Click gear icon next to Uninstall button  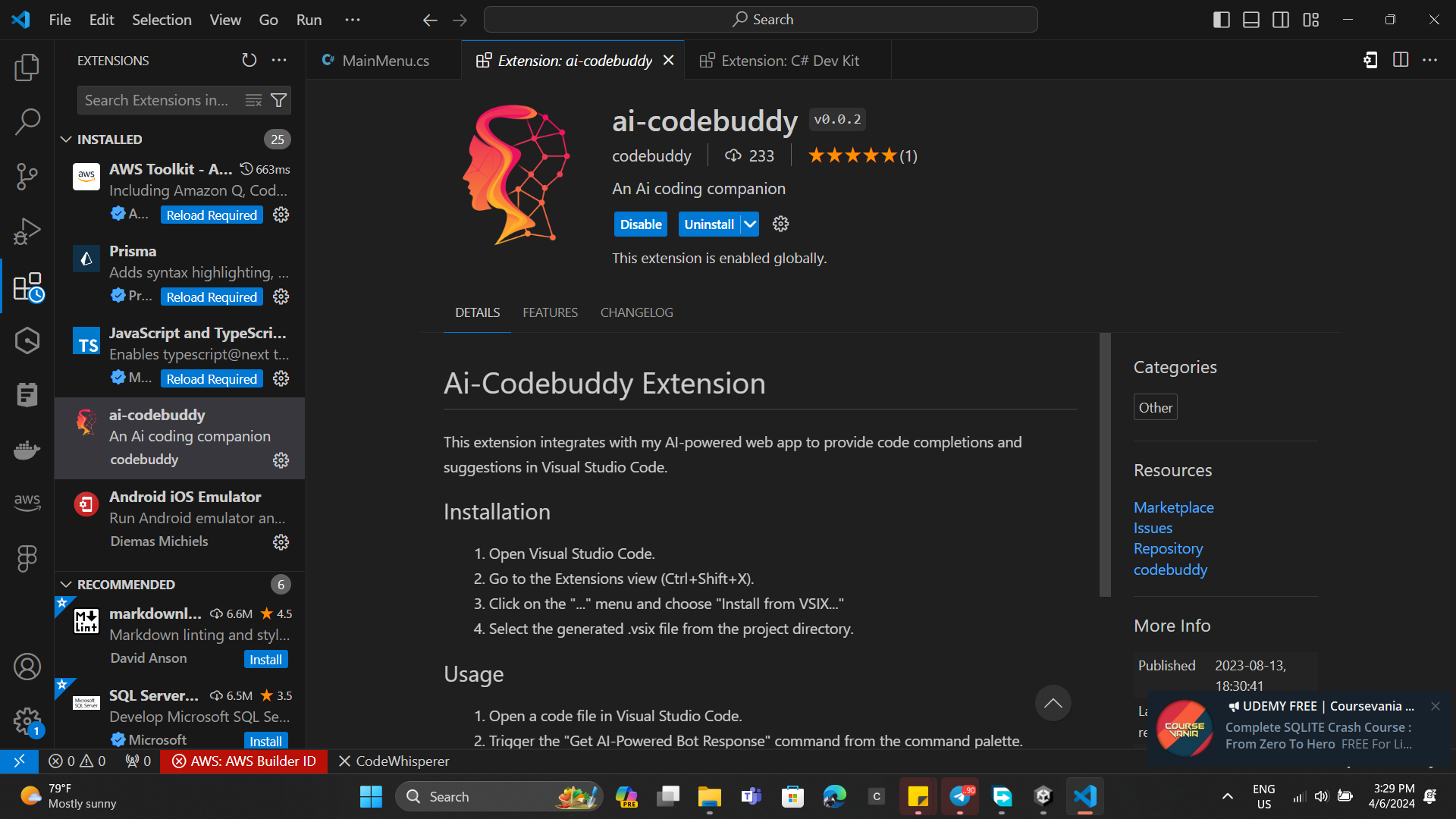coord(780,224)
